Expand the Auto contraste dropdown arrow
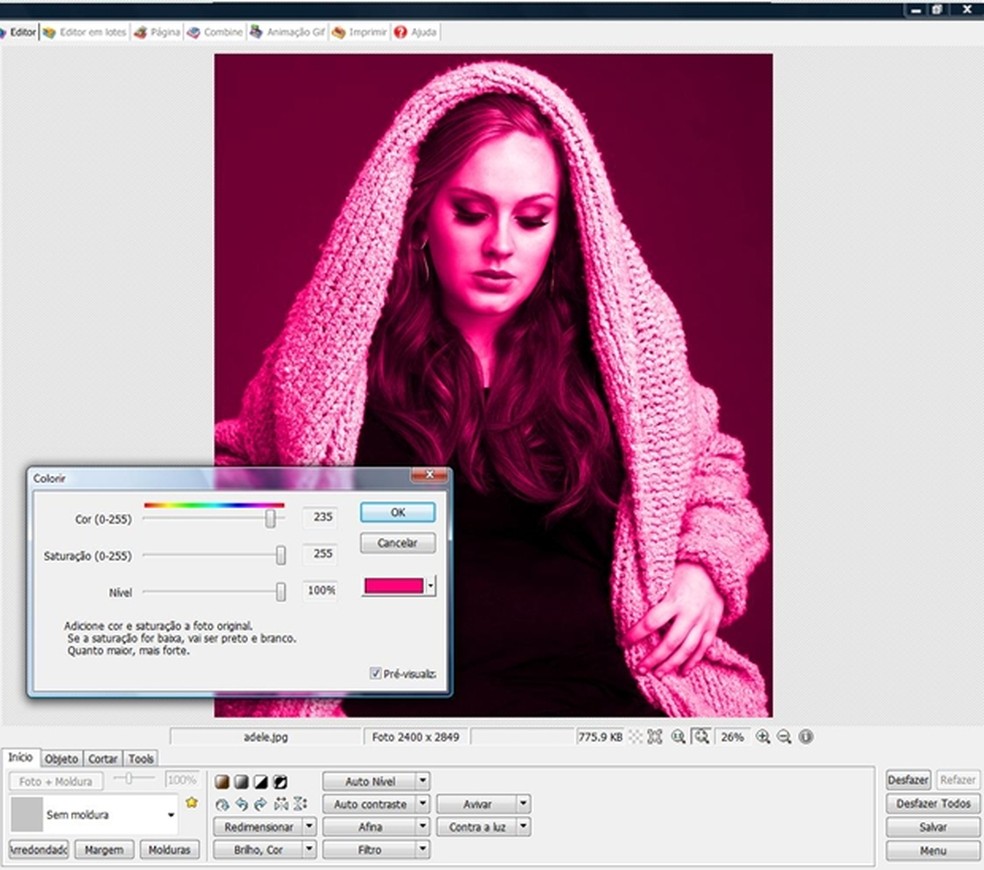 [x=423, y=803]
